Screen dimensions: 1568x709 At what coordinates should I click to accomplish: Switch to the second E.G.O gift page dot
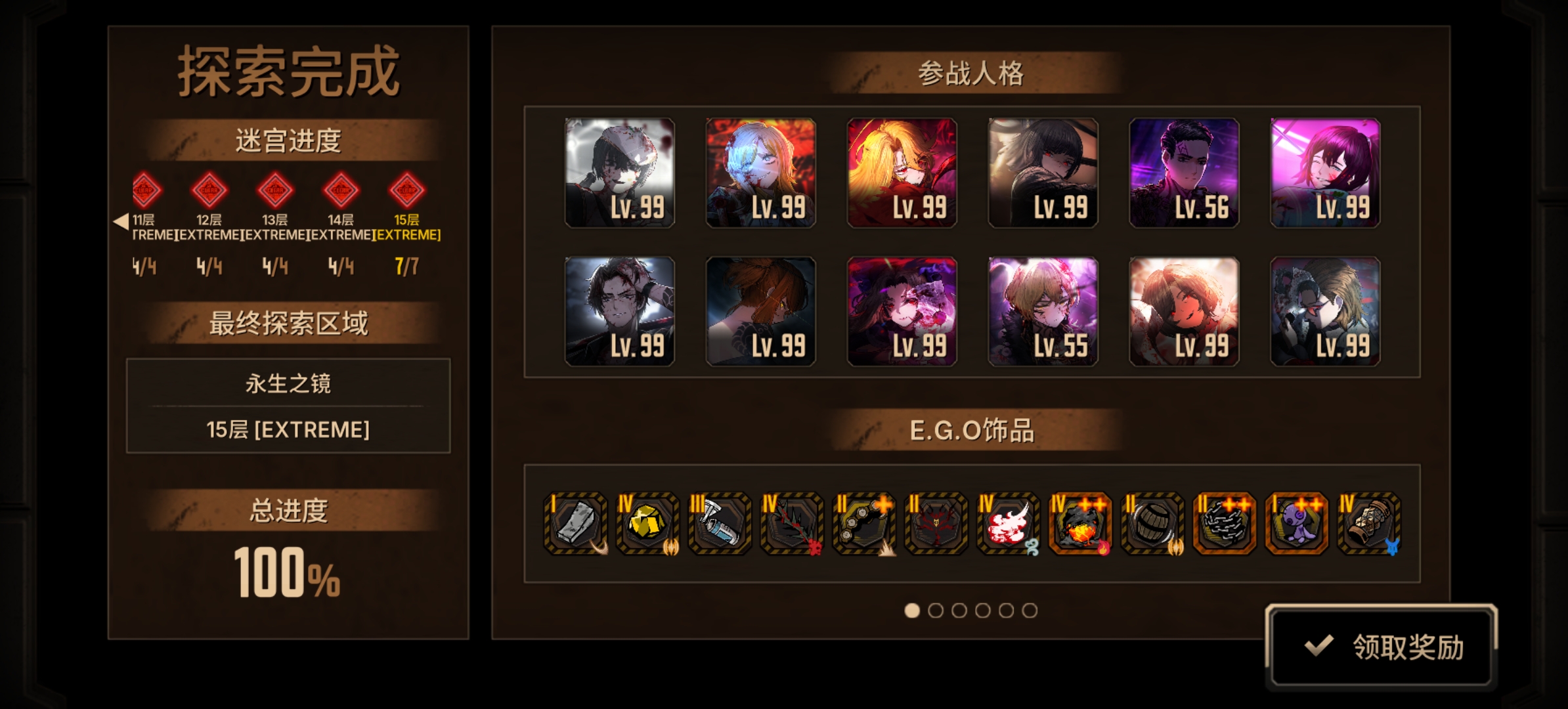click(x=936, y=611)
